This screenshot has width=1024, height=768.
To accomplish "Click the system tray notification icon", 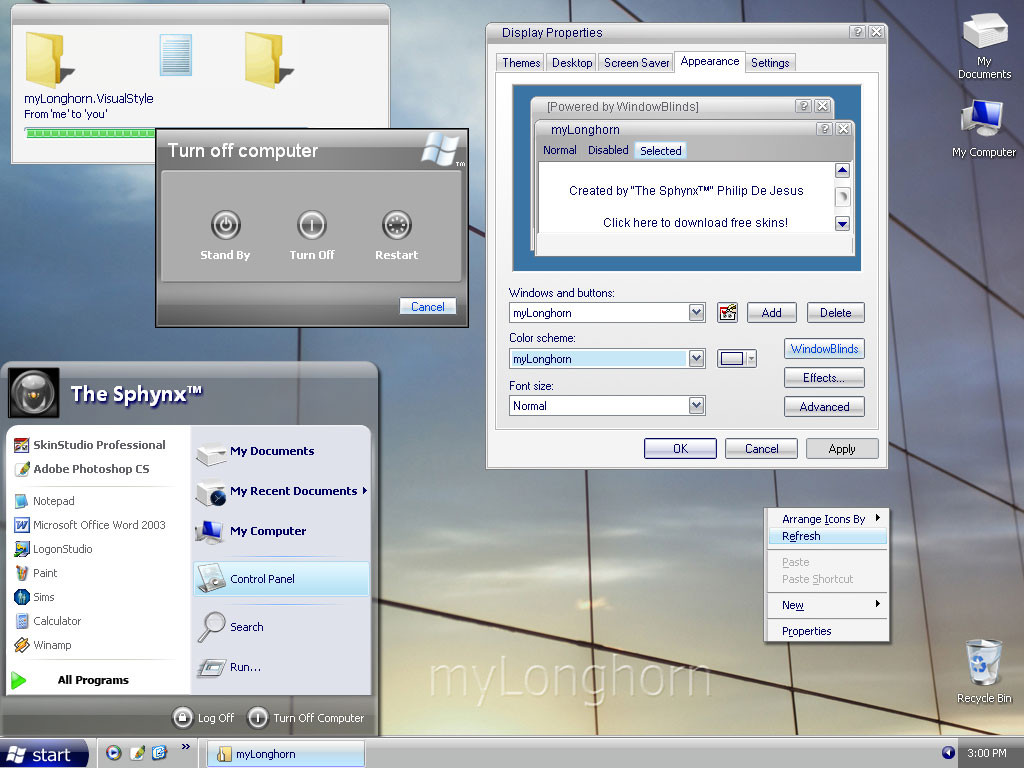I will [948, 753].
